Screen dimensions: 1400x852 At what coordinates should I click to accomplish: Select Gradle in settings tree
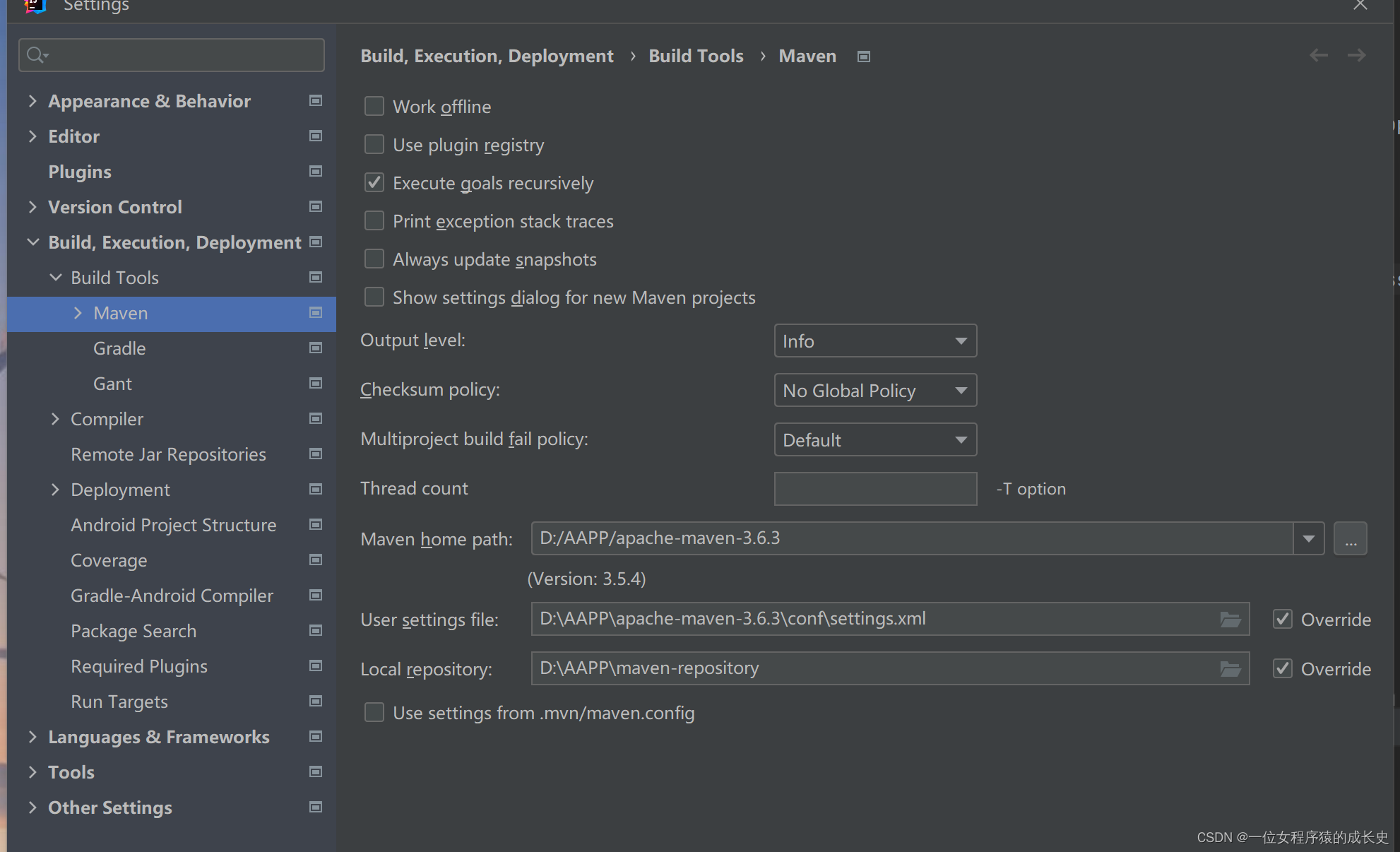[x=119, y=348]
